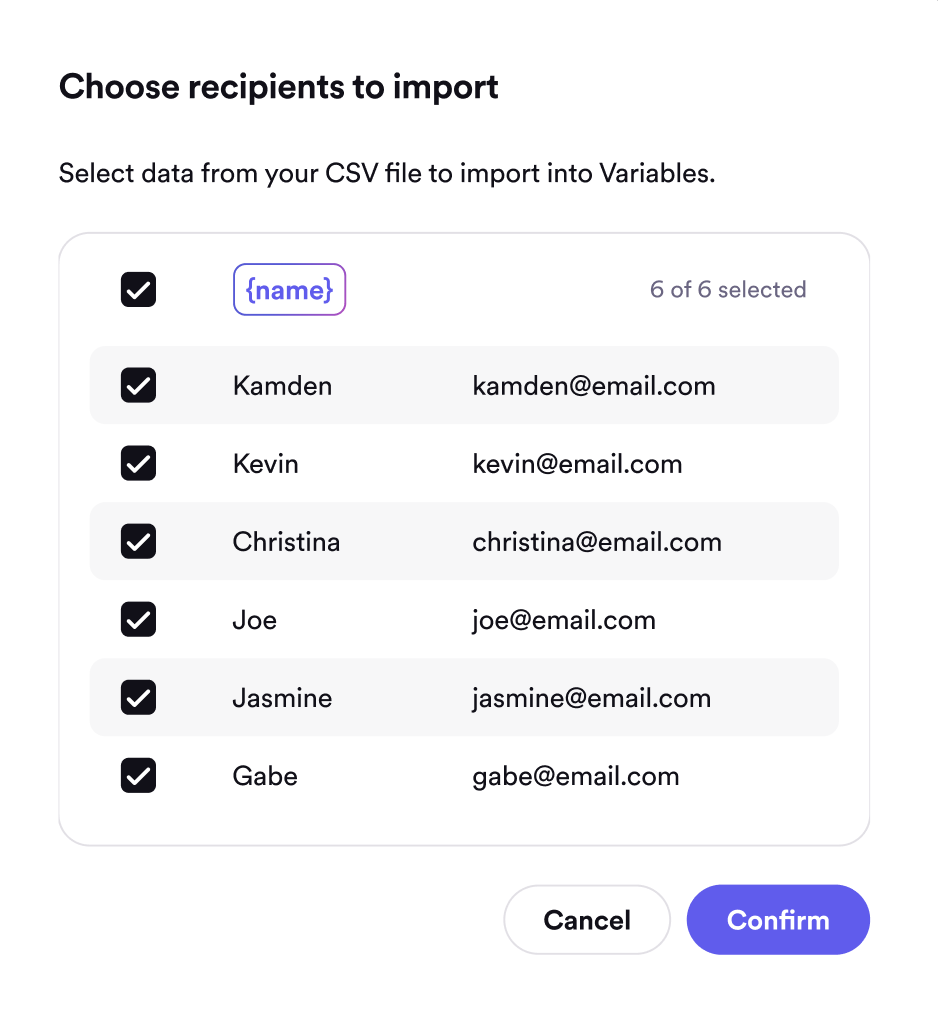Click the jasmine@email.com email text
938x1010 pixels.
(591, 698)
